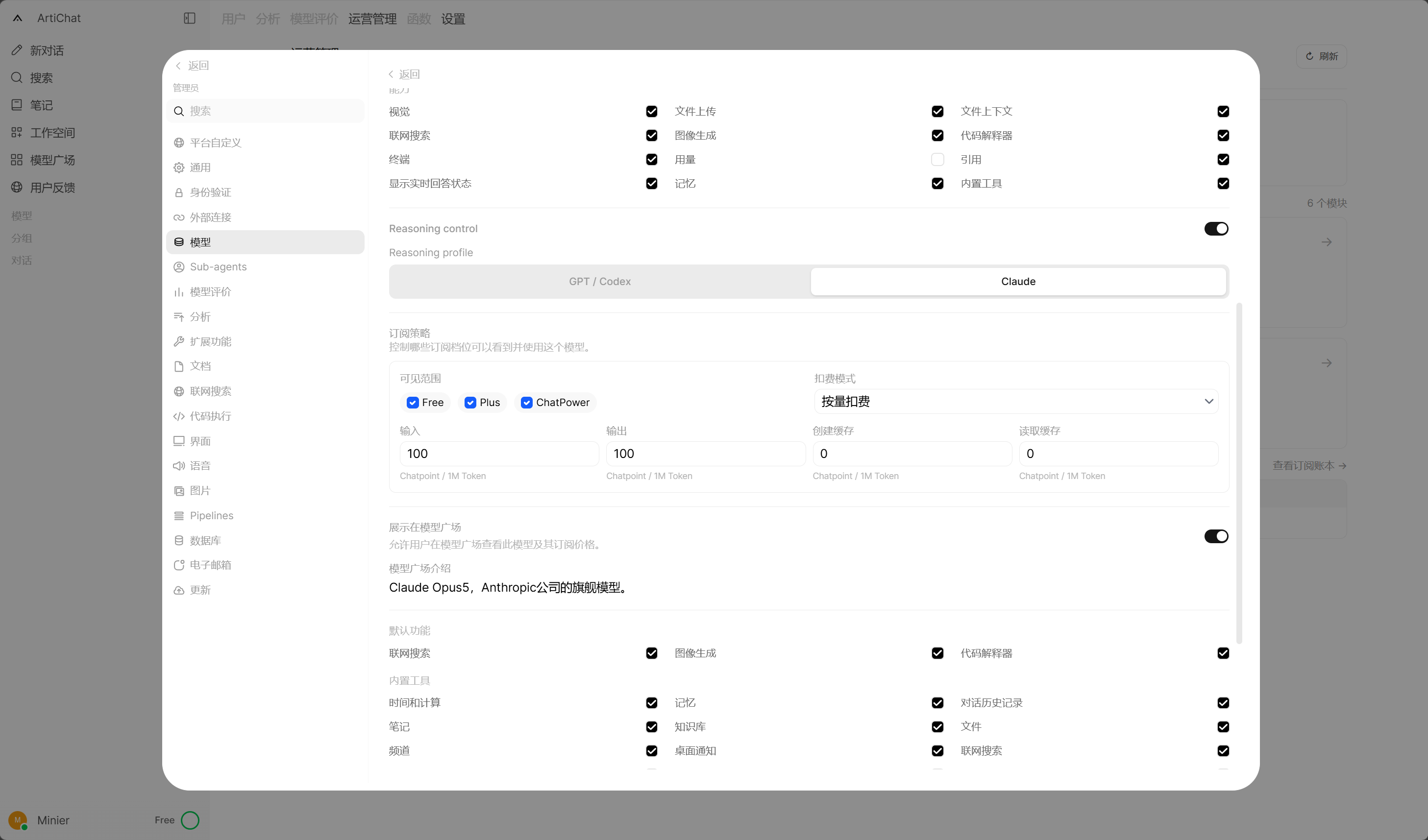Uncheck 对话历史记录 built-in tool checkbox
Screen dimensions: 1428x840
point(1224,703)
